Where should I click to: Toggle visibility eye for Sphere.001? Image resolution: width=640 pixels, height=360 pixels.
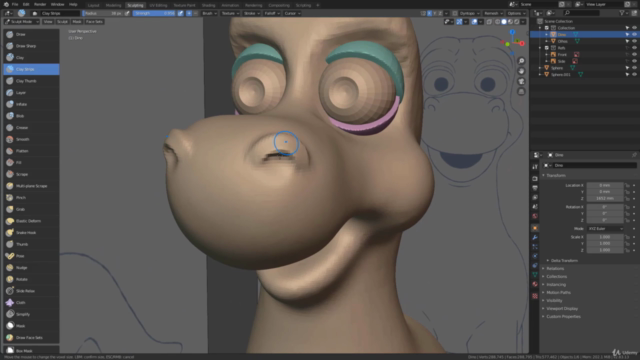click(634, 75)
